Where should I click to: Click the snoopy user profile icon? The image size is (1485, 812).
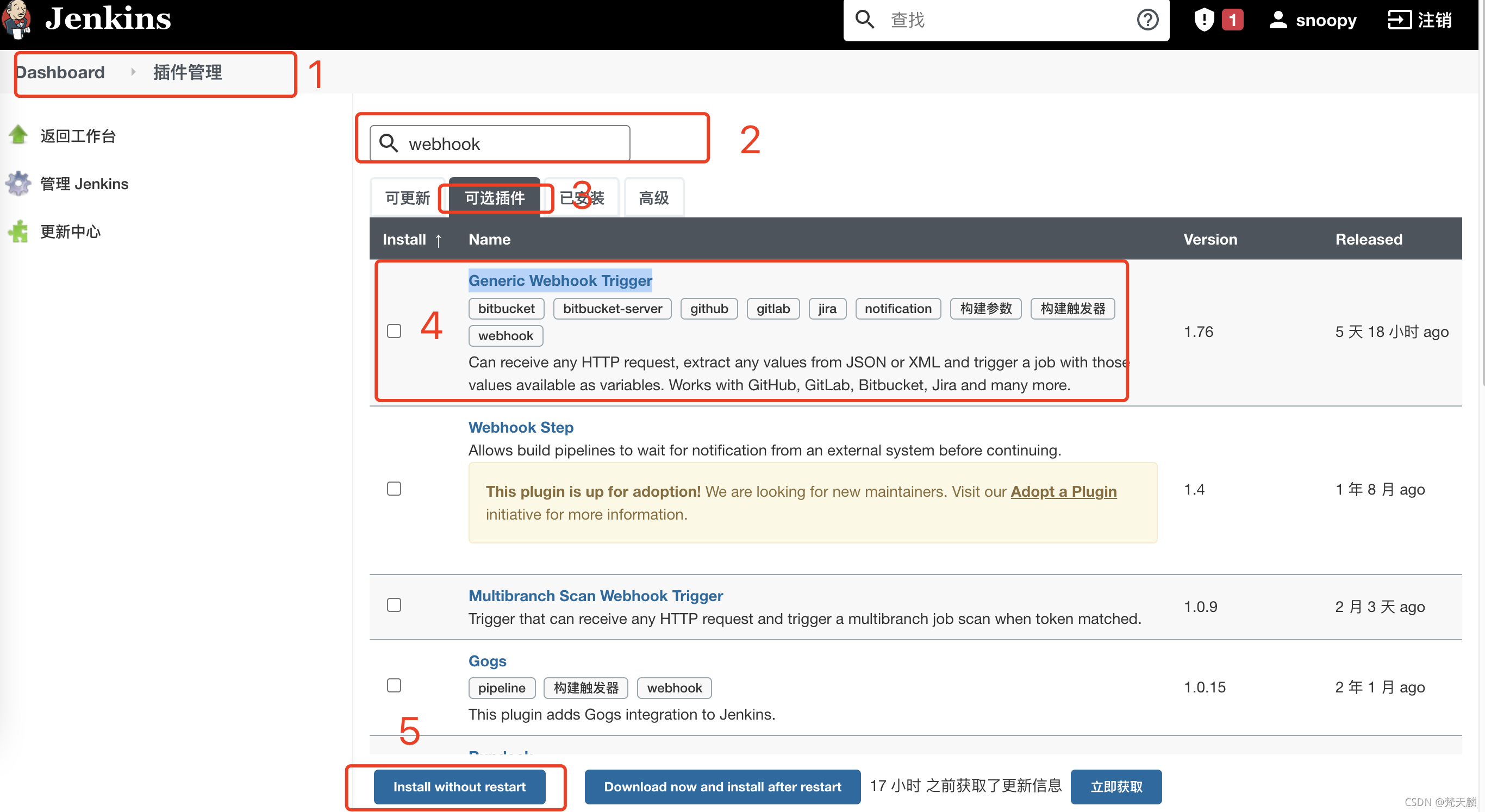(x=1277, y=20)
